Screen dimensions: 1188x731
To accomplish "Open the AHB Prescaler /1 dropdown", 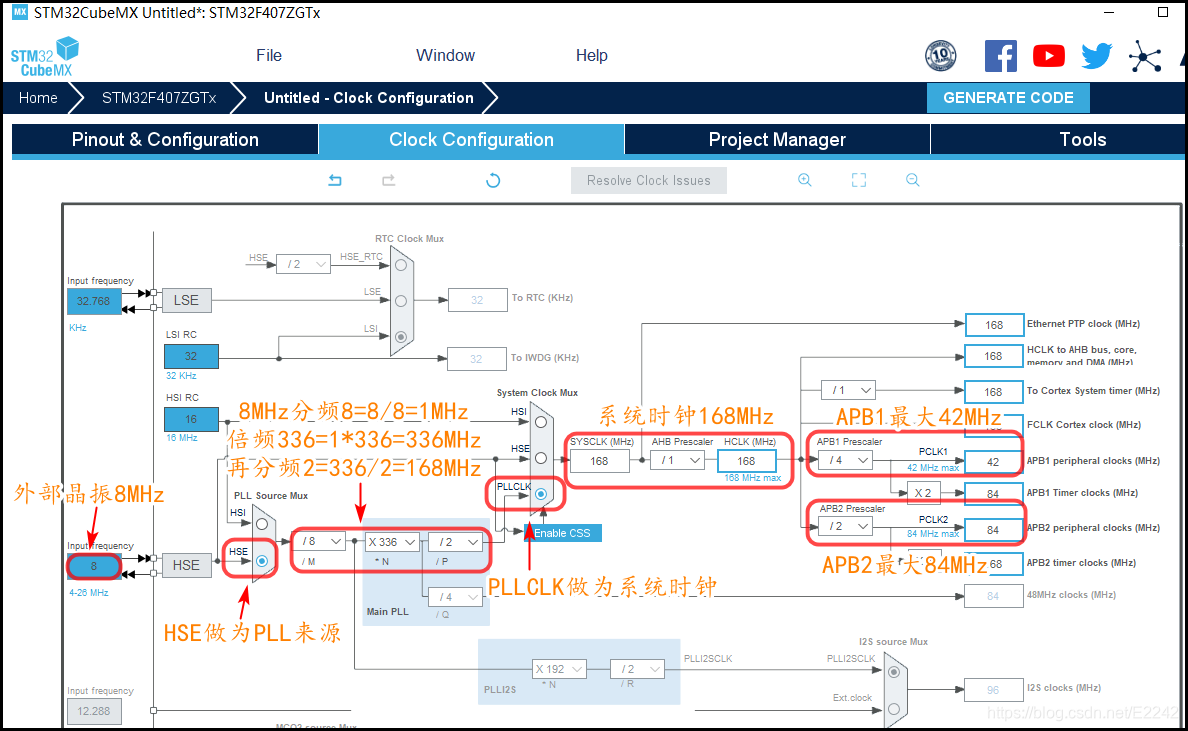I will coord(678,460).
